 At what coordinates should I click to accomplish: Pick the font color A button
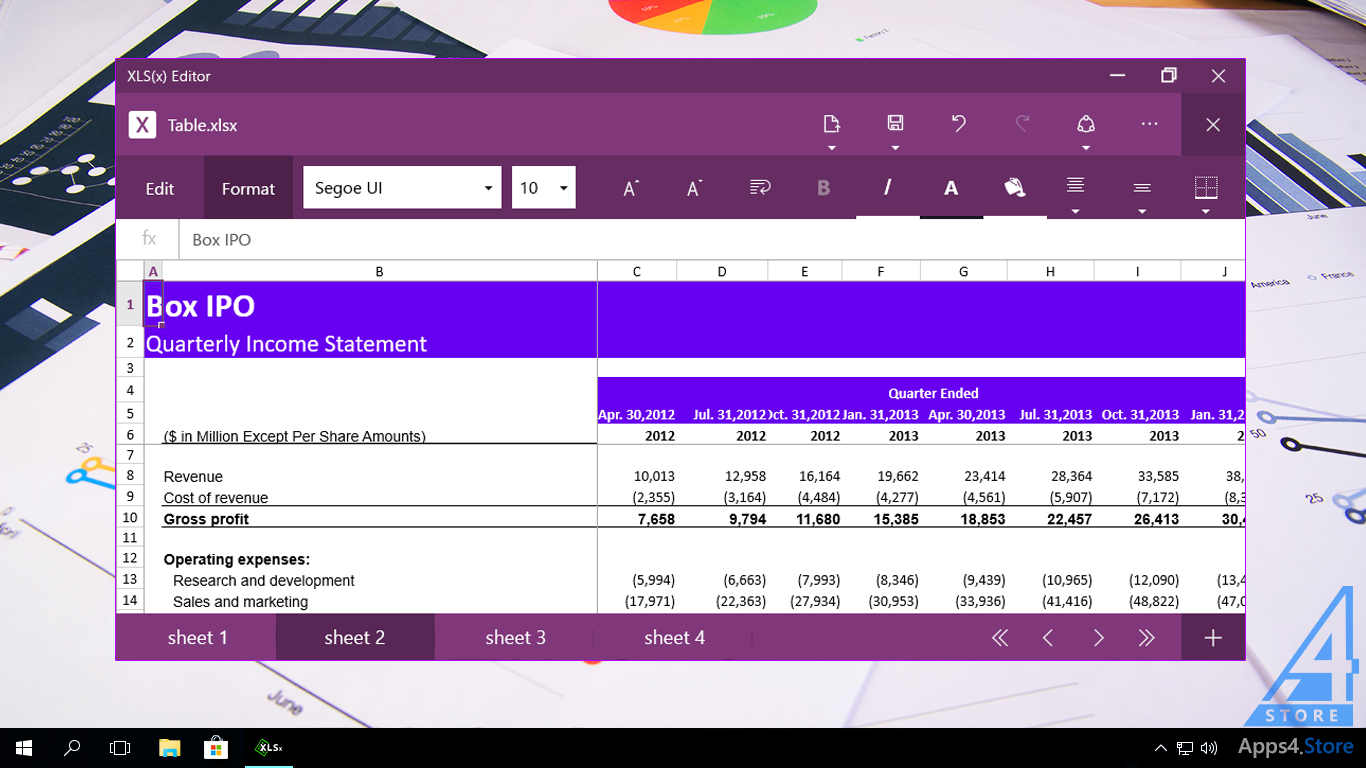pyautogui.click(x=951, y=188)
